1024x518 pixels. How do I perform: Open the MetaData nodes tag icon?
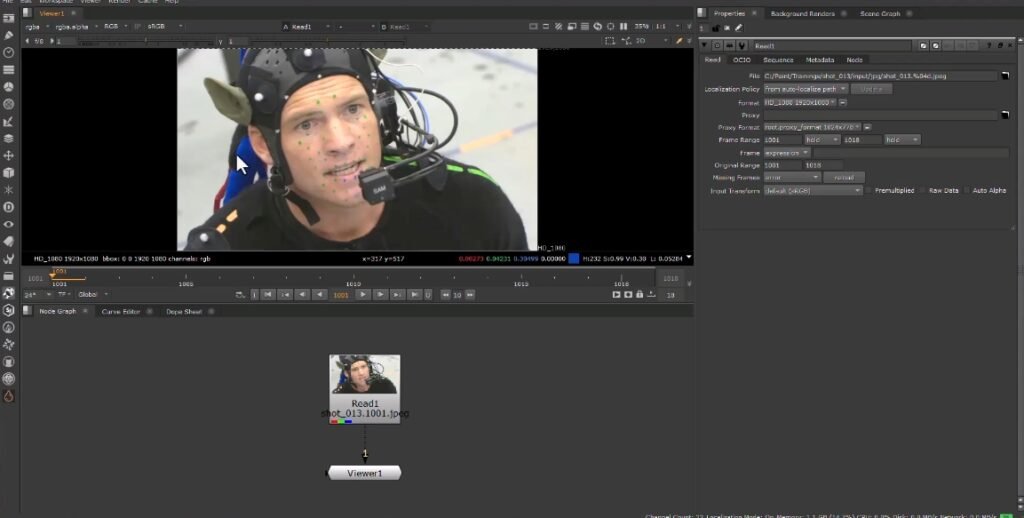tap(8, 241)
